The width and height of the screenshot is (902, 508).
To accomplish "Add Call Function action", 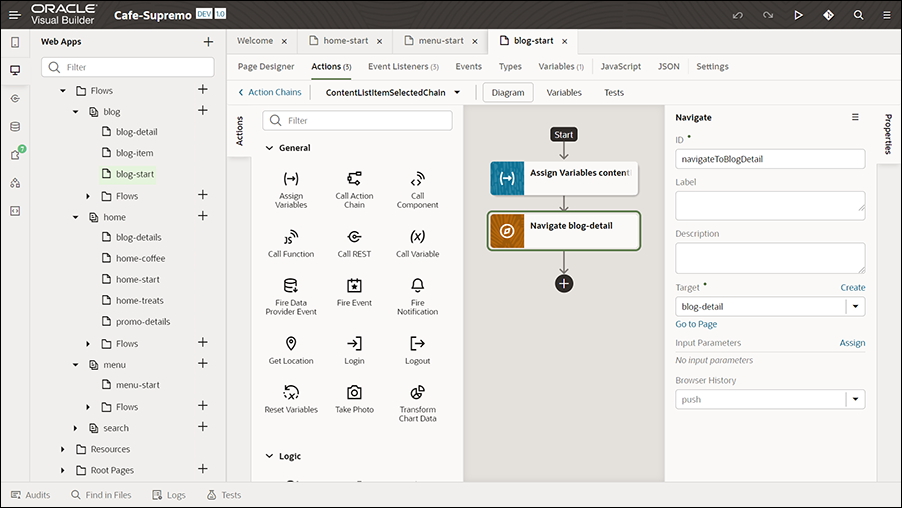I will tap(291, 243).
